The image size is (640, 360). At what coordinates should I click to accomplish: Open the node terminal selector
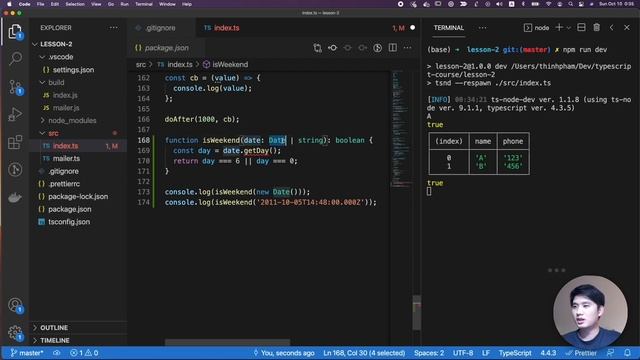pos(536,28)
